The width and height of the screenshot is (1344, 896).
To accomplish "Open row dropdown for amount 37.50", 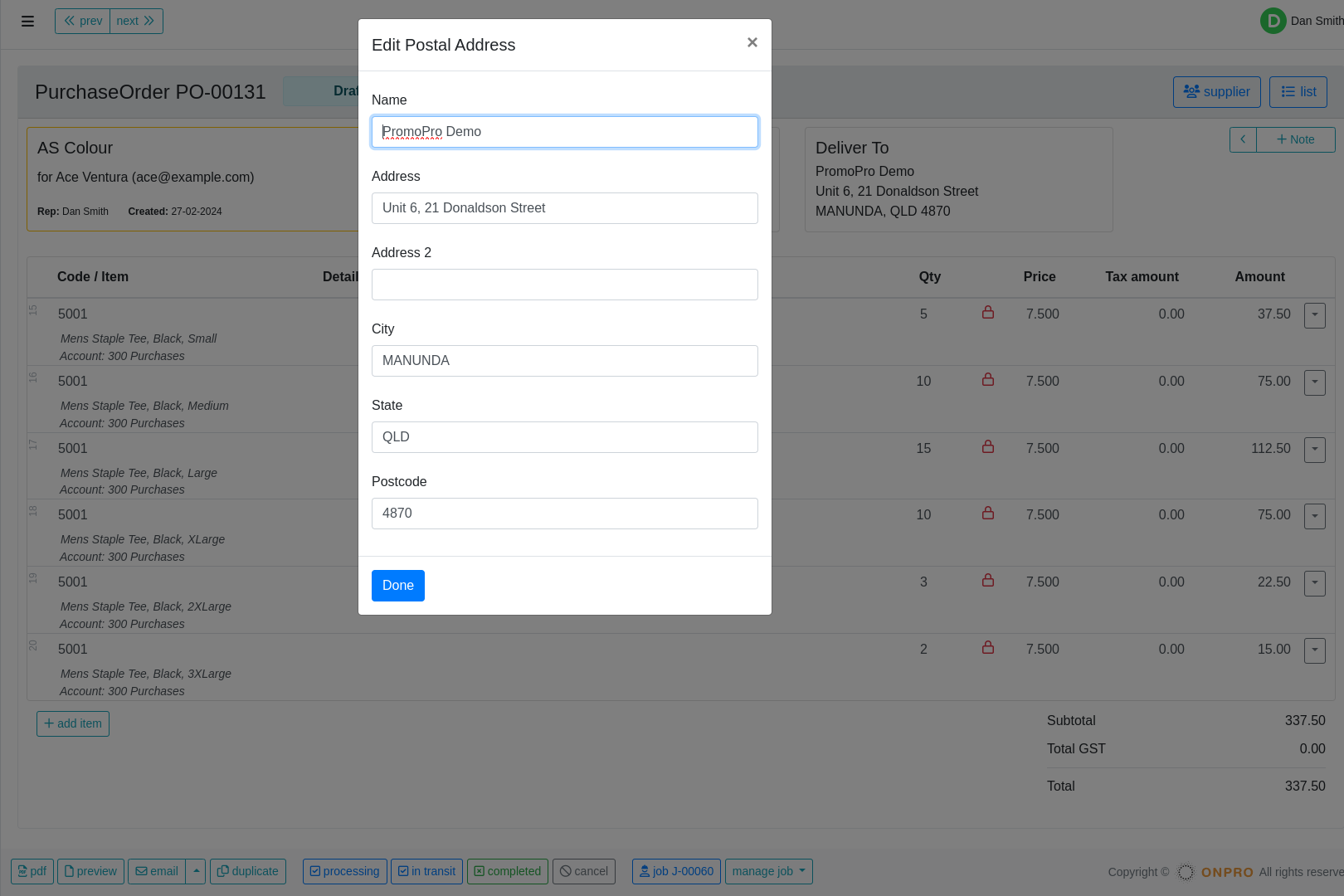I will tap(1315, 315).
